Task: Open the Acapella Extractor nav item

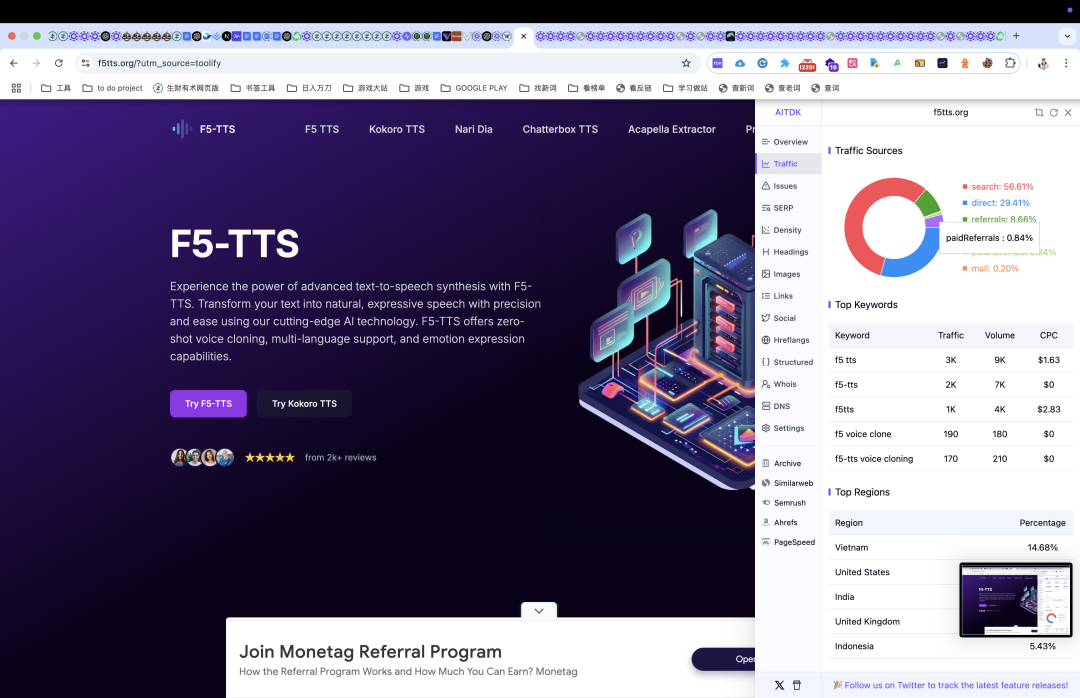Action: click(x=672, y=129)
